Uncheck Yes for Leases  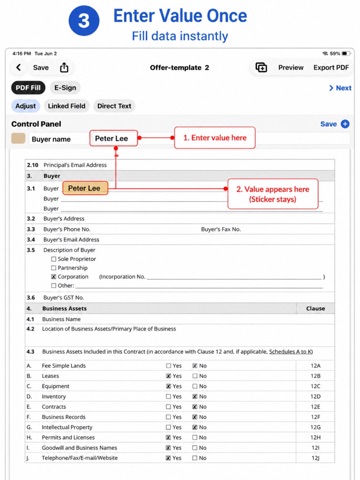tap(168, 376)
